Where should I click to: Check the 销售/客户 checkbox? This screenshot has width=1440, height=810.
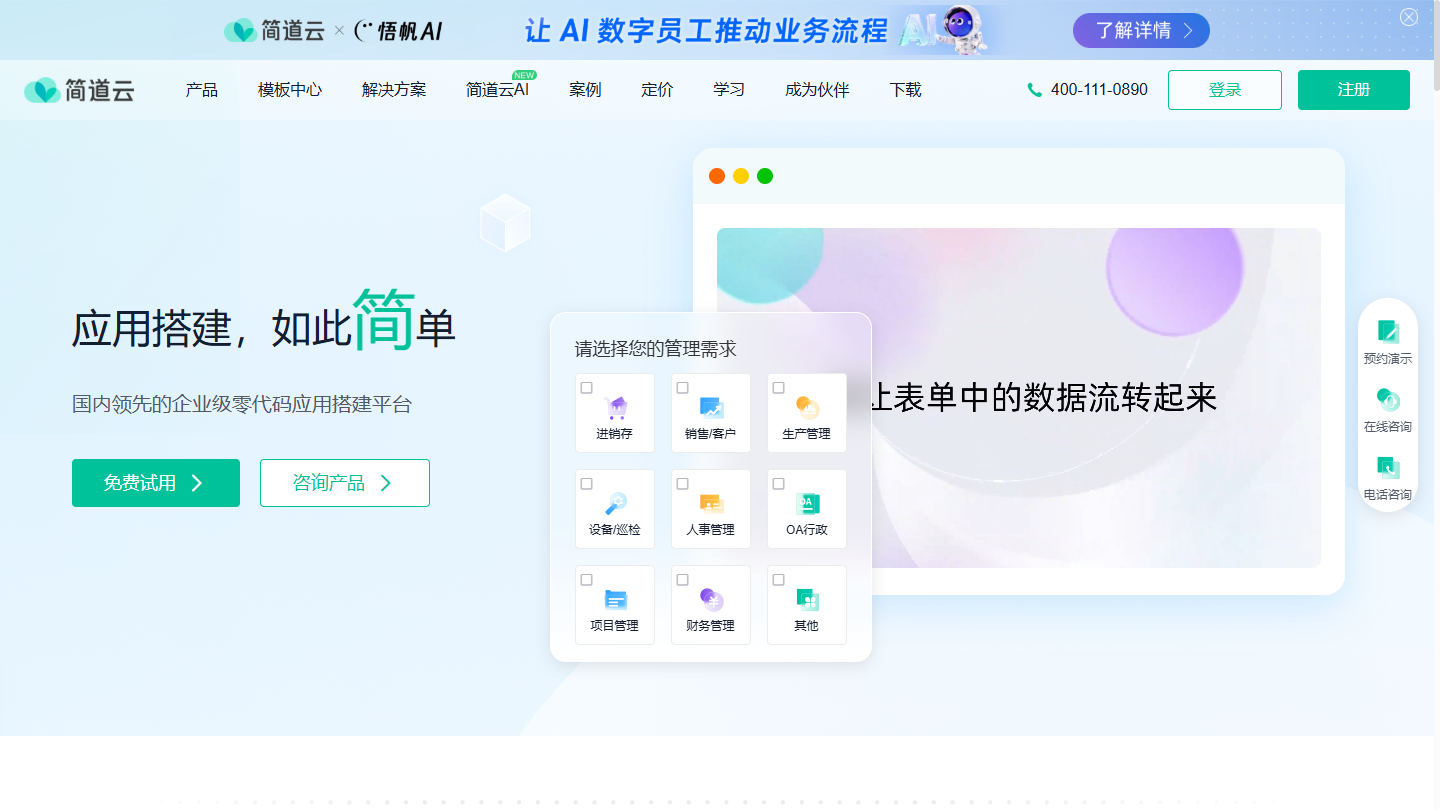click(x=683, y=387)
